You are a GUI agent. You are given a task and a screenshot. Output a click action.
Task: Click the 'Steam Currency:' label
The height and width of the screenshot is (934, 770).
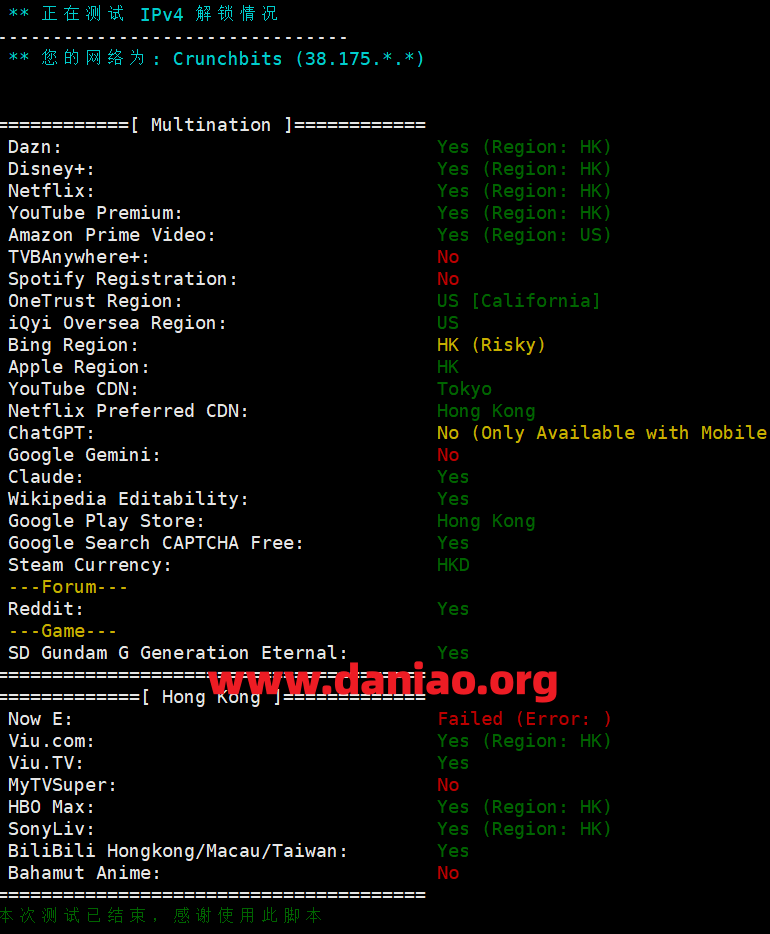[x=89, y=565]
